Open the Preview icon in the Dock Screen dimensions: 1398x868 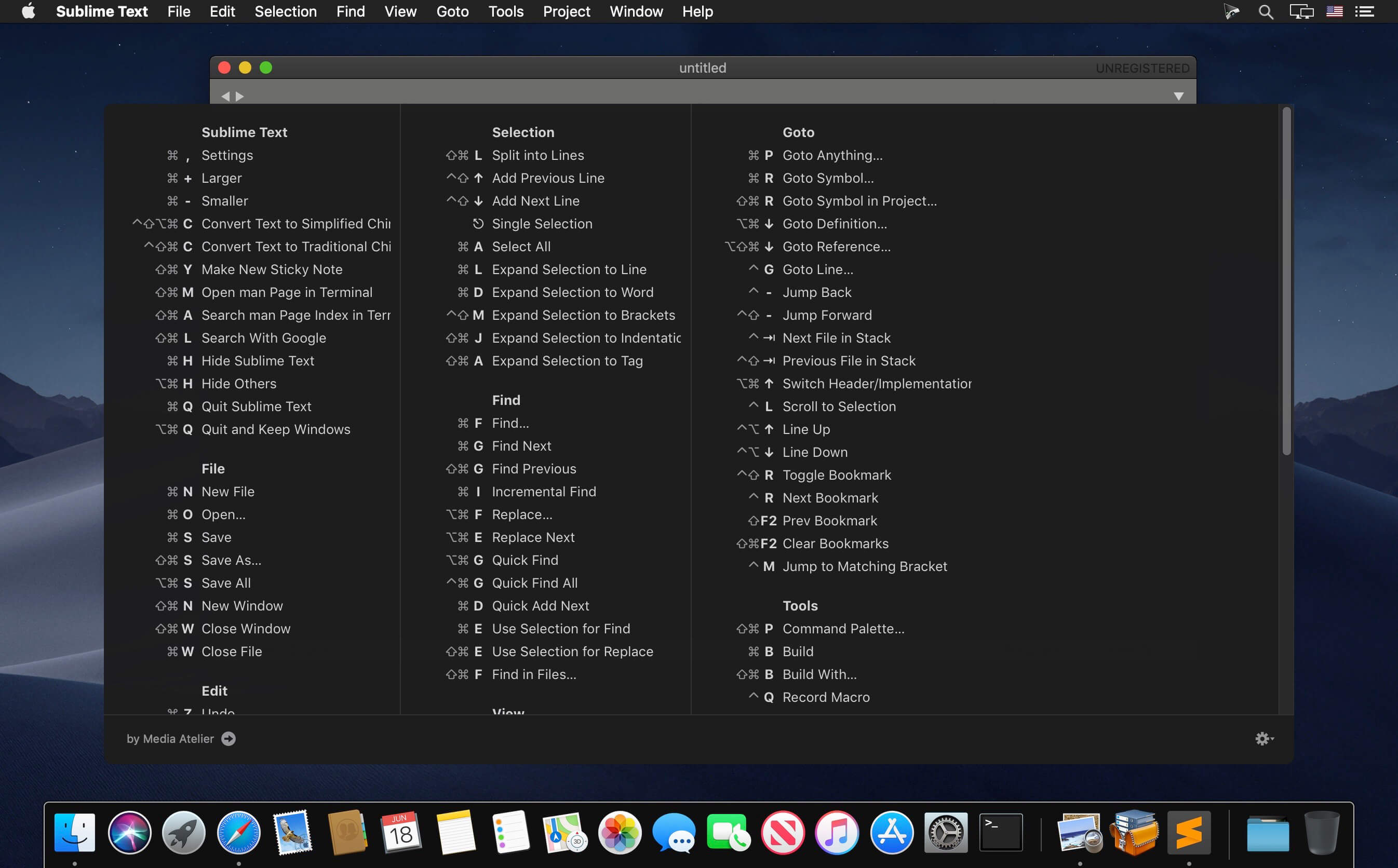pos(1079,832)
